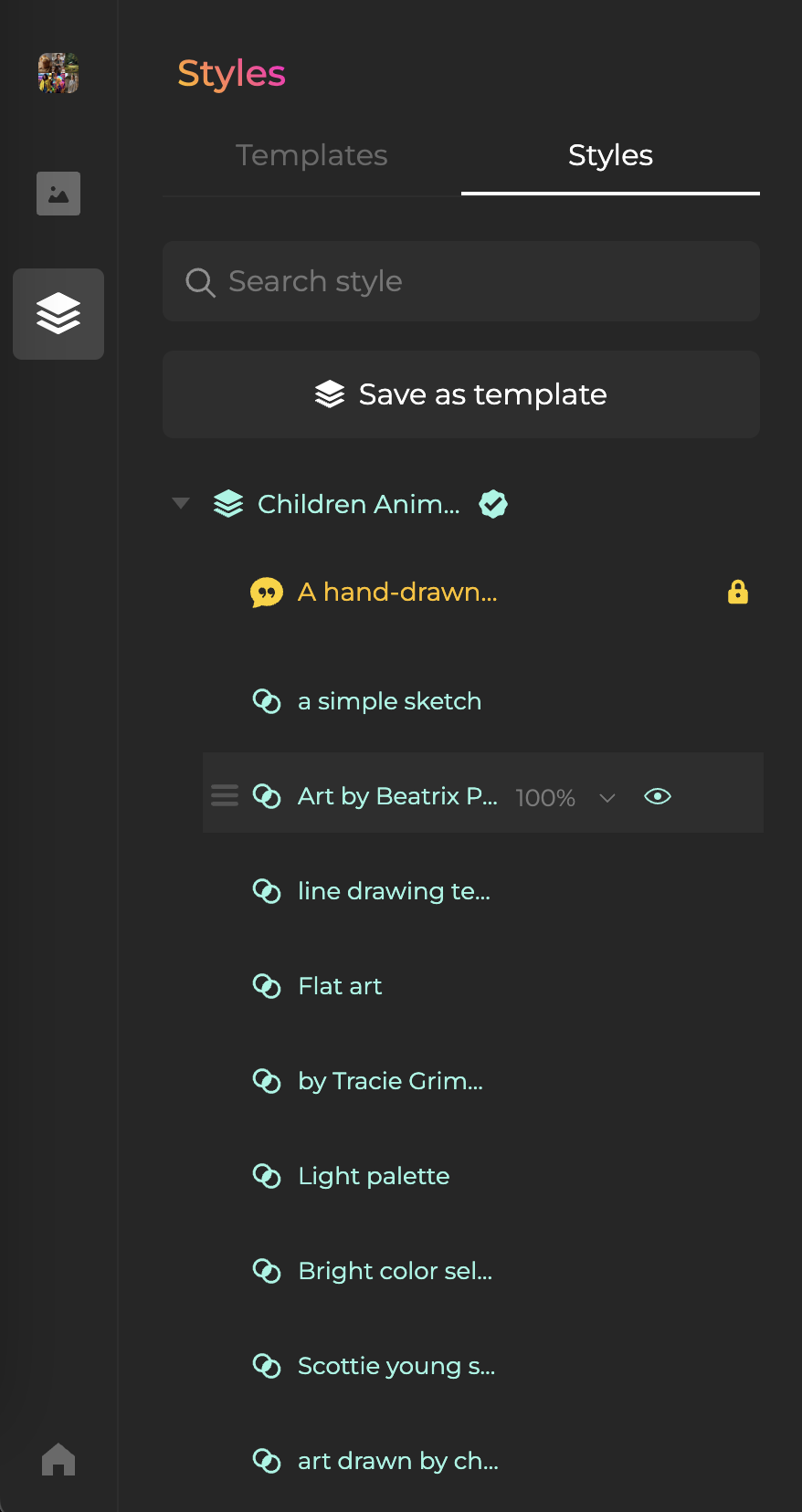Image resolution: width=802 pixels, height=1512 pixels.
Task: Switch to the Templates tab
Action: 311,155
